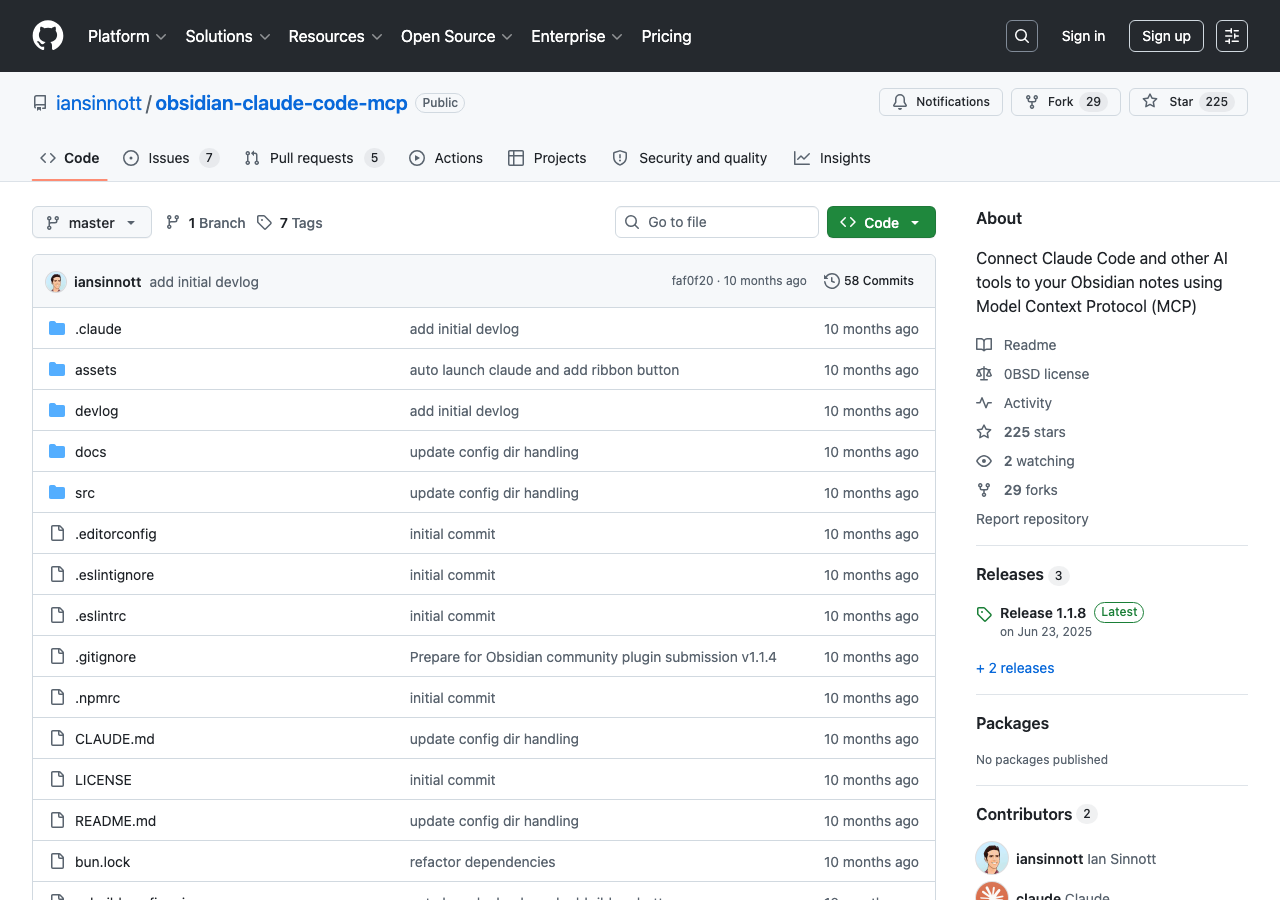This screenshot has height=900, width=1280.
Task: Click the Notifications bell button
Action: pos(940,102)
